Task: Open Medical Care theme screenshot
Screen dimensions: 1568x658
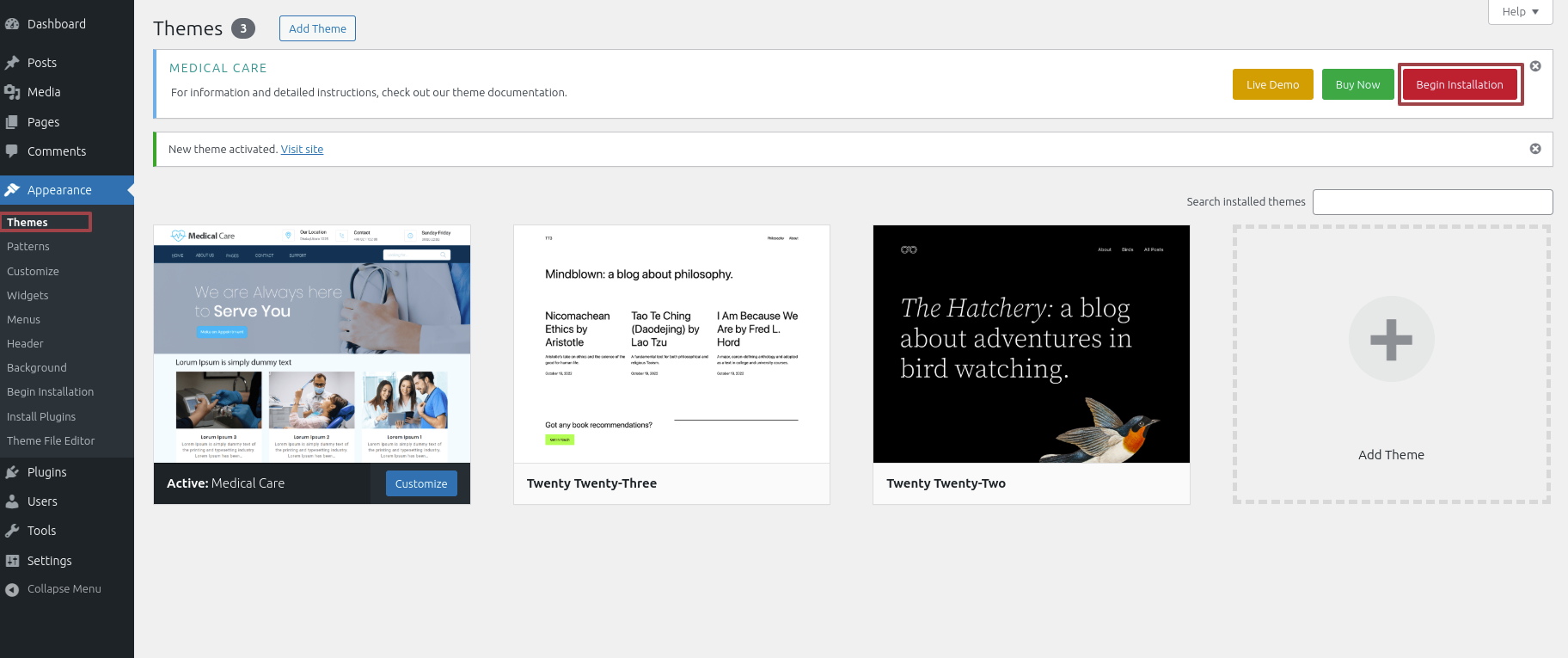Action: click(312, 344)
